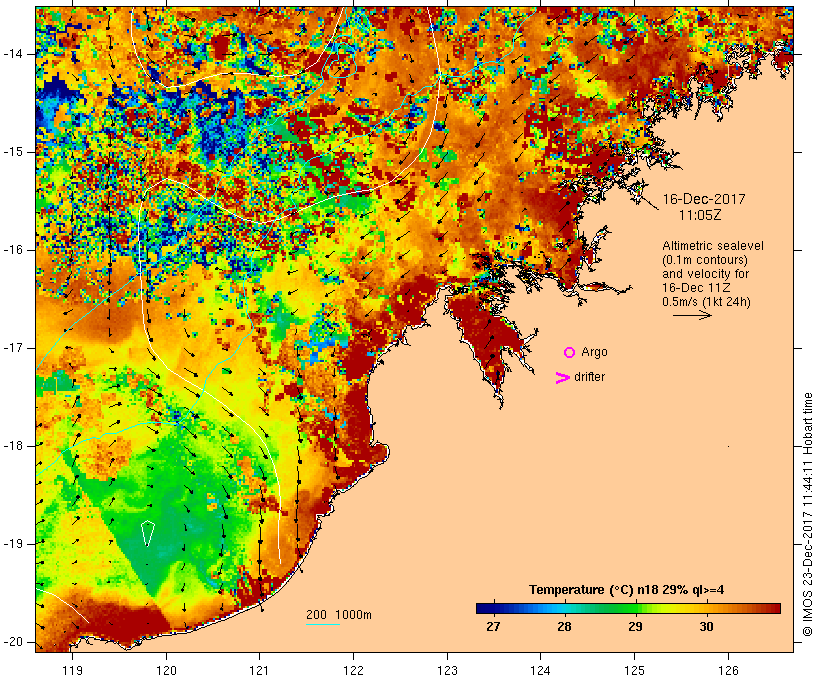This screenshot has height=680, width=820.
Task: Click the temperature color bar near 29
Action: coord(635,608)
